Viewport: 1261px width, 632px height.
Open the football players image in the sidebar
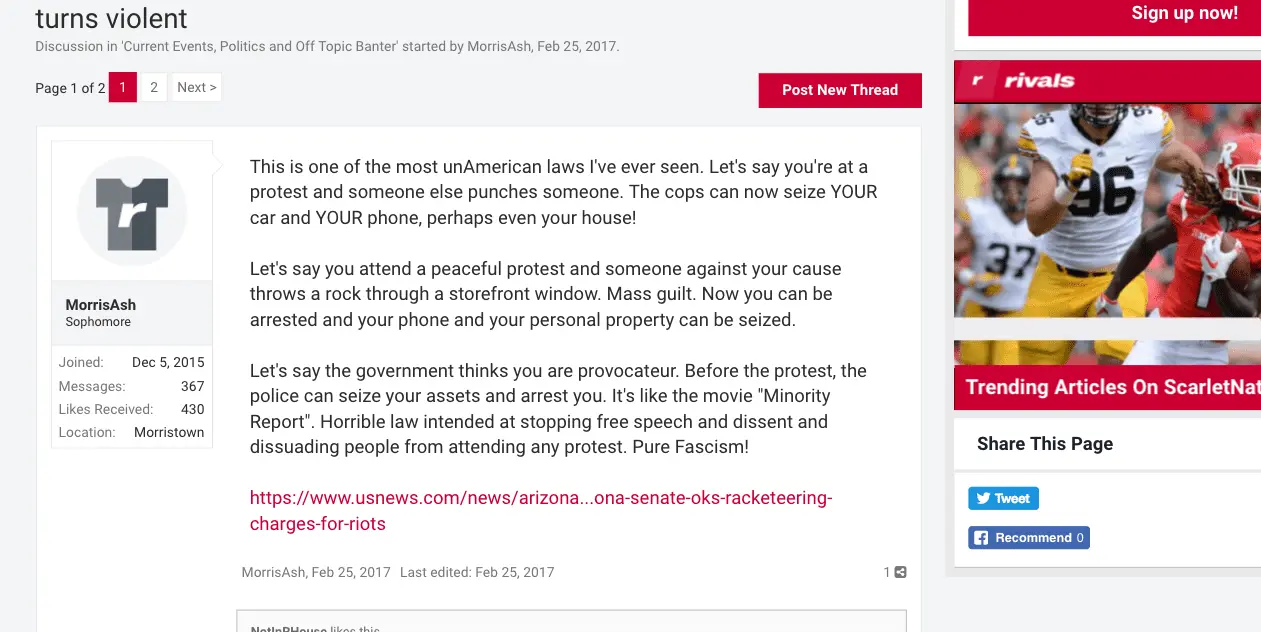(1107, 210)
